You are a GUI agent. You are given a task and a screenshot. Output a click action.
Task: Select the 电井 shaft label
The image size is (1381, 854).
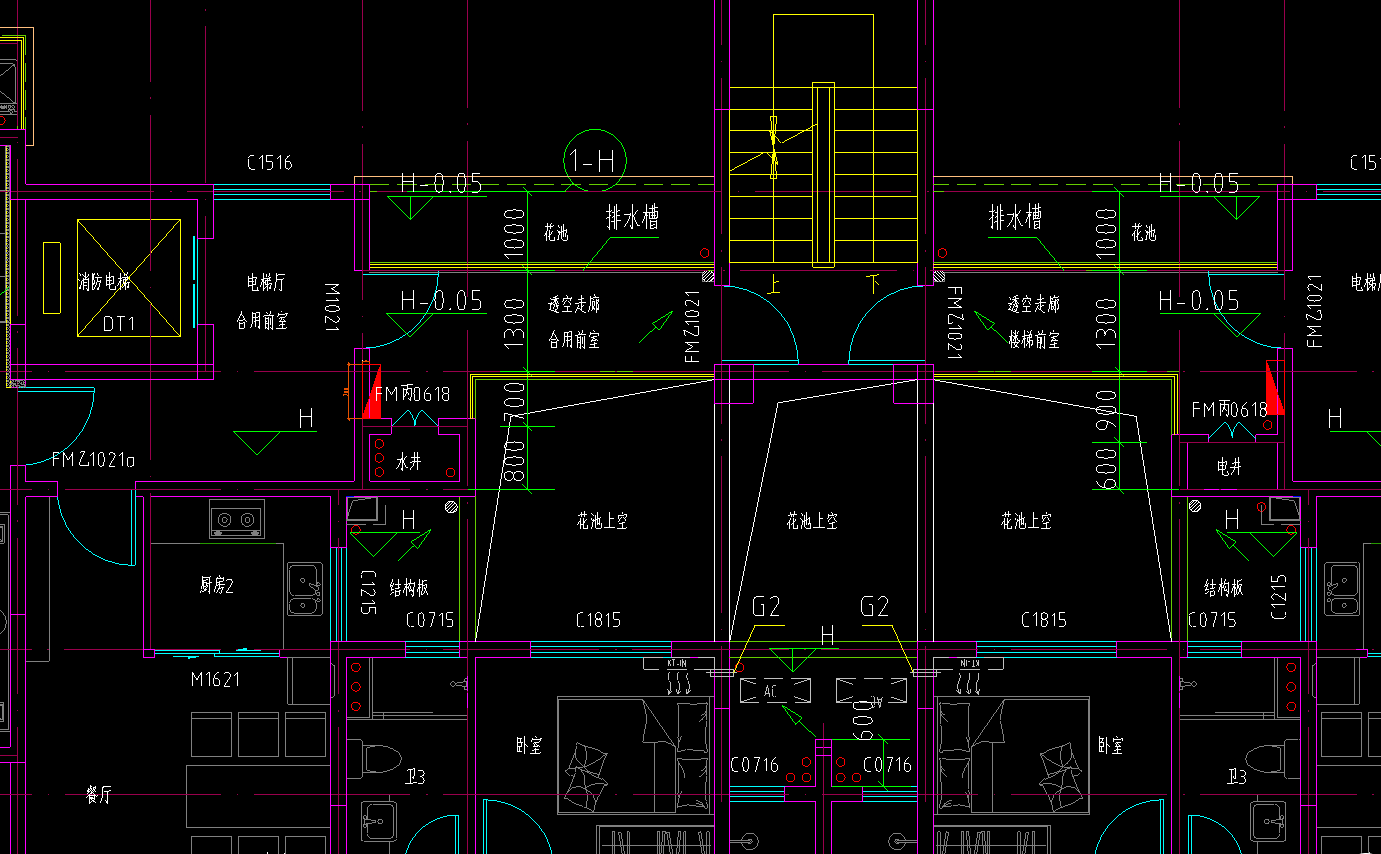(1230, 467)
